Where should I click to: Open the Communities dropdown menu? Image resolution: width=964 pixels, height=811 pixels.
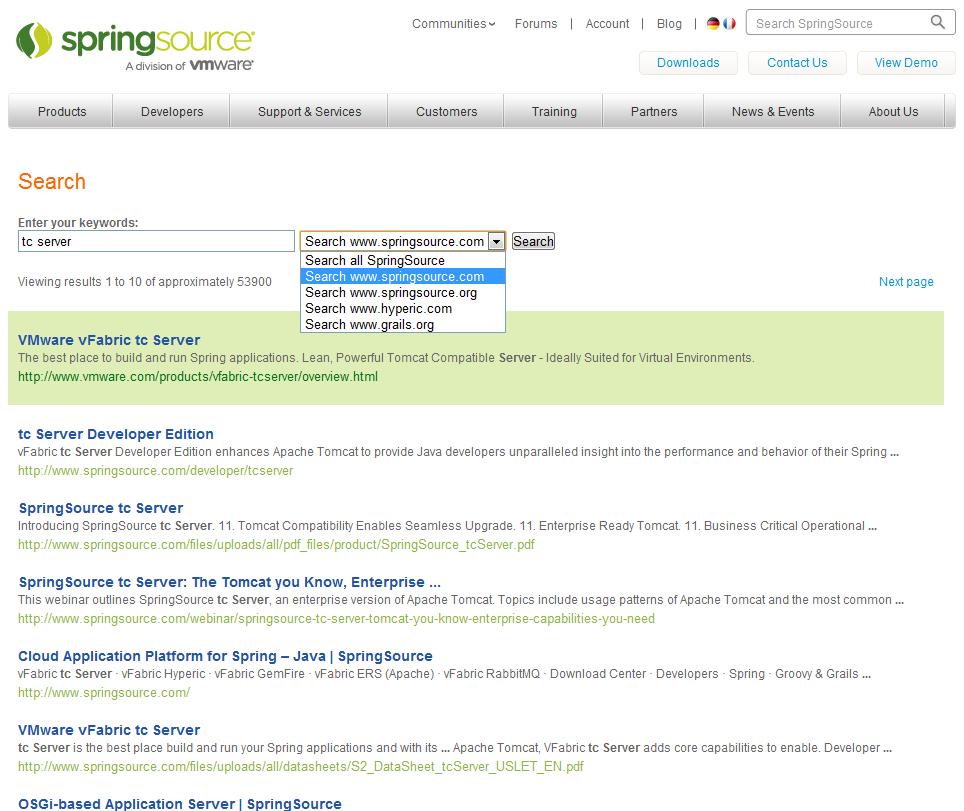pos(454,23)
